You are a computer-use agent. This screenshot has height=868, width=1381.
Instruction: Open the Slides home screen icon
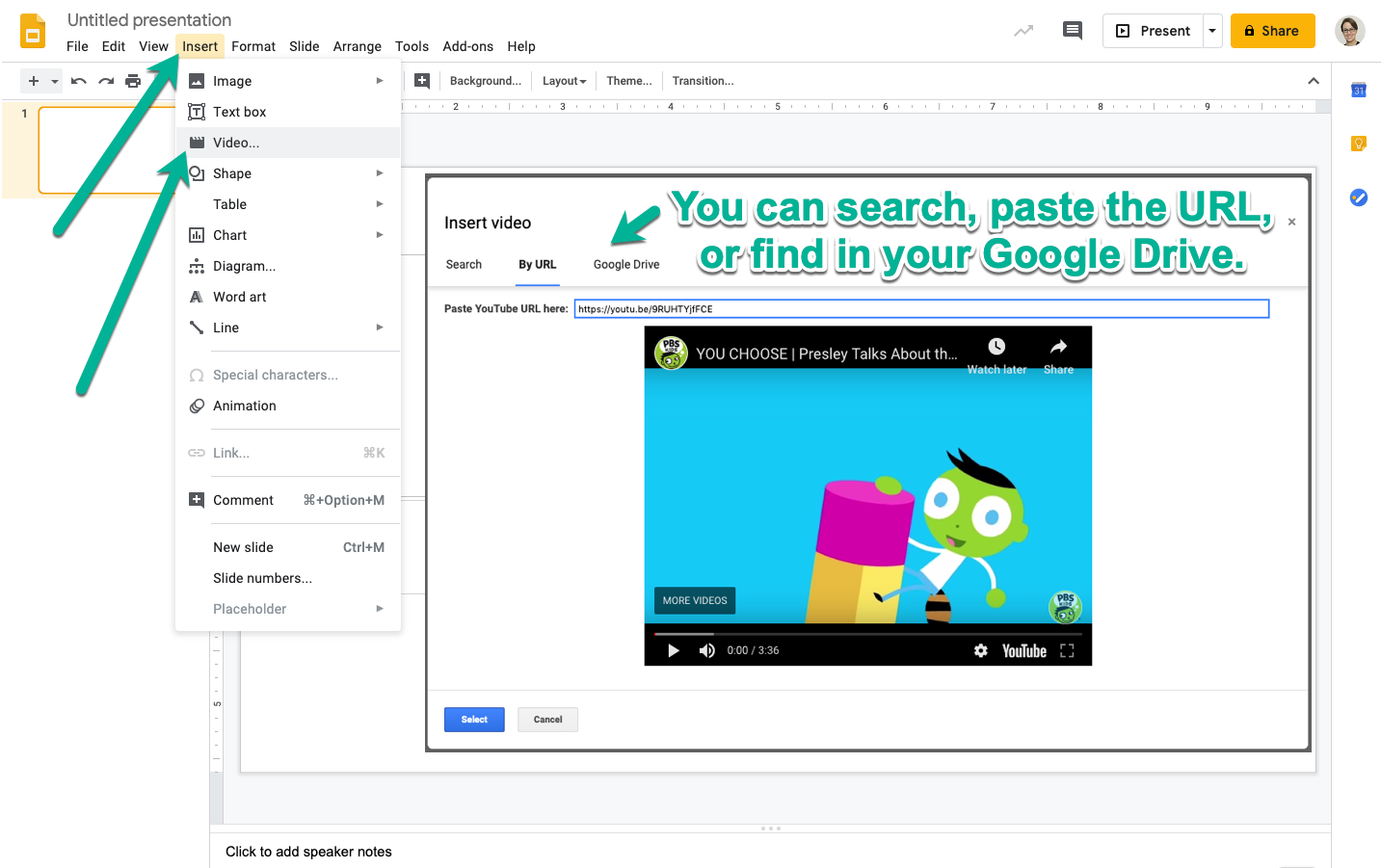(x=32, y=30)
